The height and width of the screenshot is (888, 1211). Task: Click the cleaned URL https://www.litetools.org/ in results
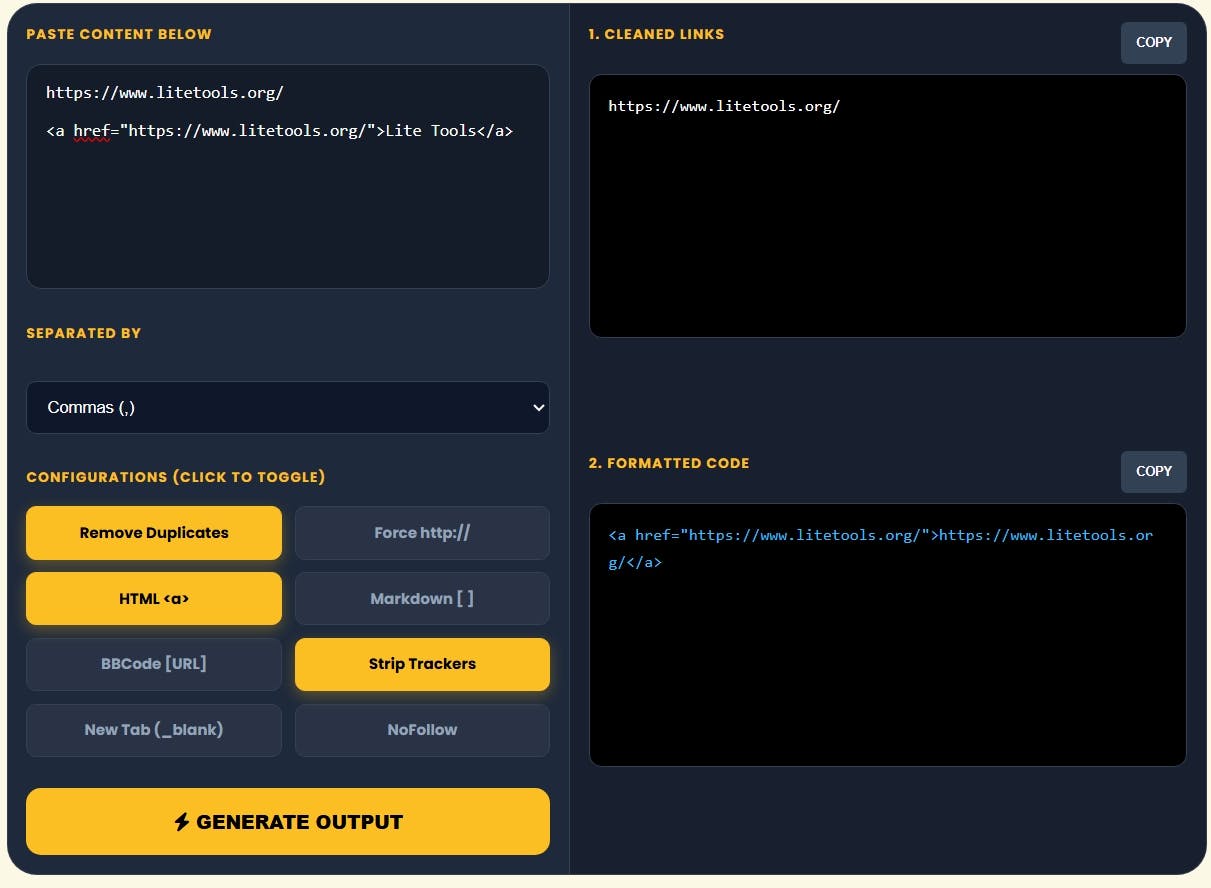pos(724,106)
